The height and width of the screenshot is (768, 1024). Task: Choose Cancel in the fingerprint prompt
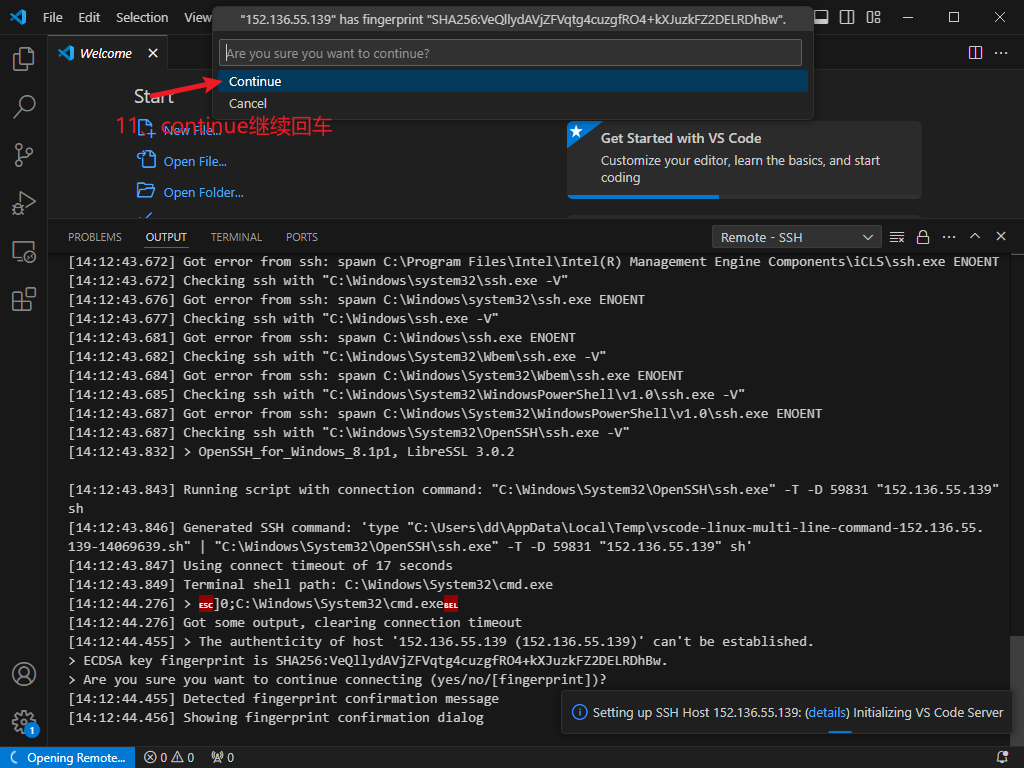click(x=513, y=103)
